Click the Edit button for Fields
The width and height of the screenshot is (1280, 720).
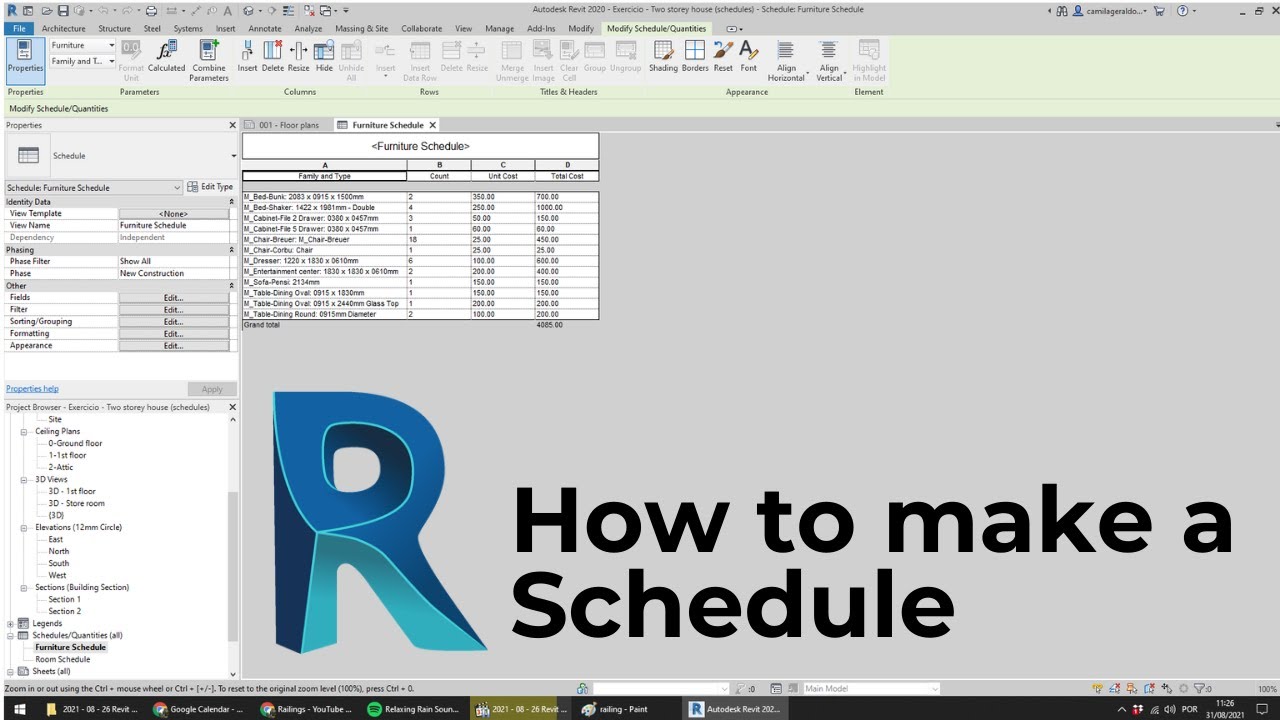coord(173,298)
